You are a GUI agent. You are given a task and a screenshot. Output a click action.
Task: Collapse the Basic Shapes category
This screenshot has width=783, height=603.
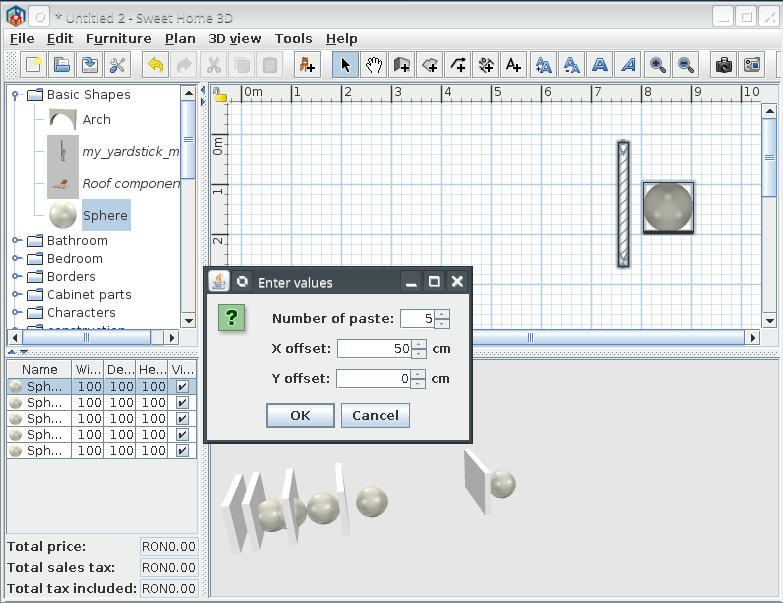(x=15, y=95)
